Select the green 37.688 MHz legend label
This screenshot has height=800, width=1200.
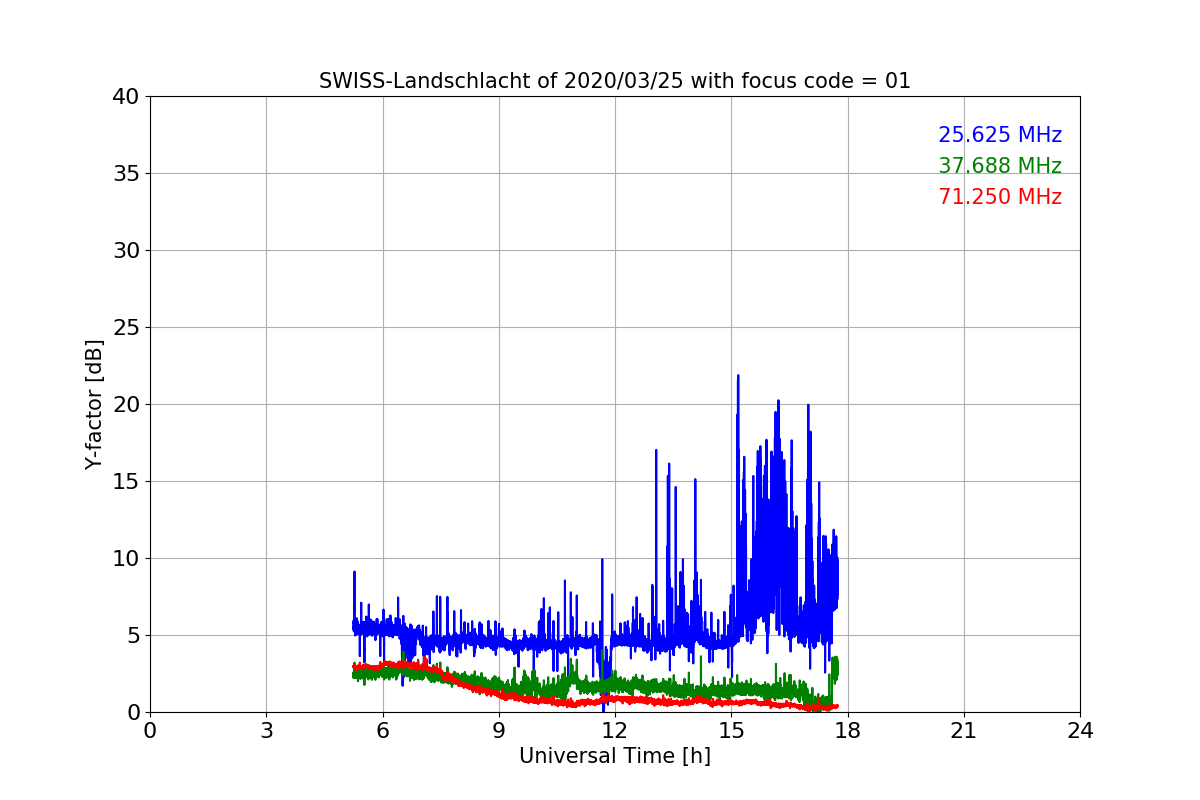(x=1000, y=166)
